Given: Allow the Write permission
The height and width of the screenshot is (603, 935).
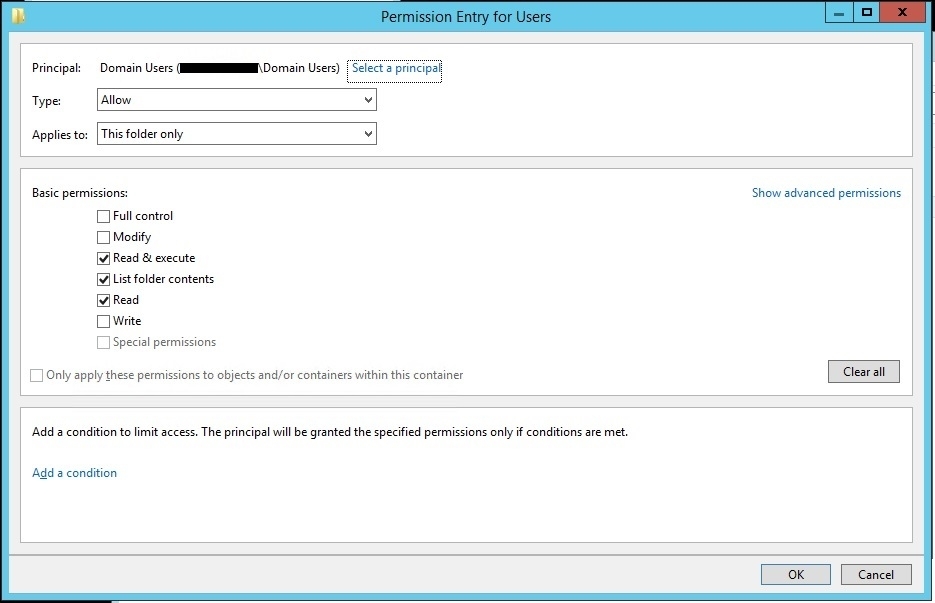Looking at the screenshot, I should (x=103, y=321).
